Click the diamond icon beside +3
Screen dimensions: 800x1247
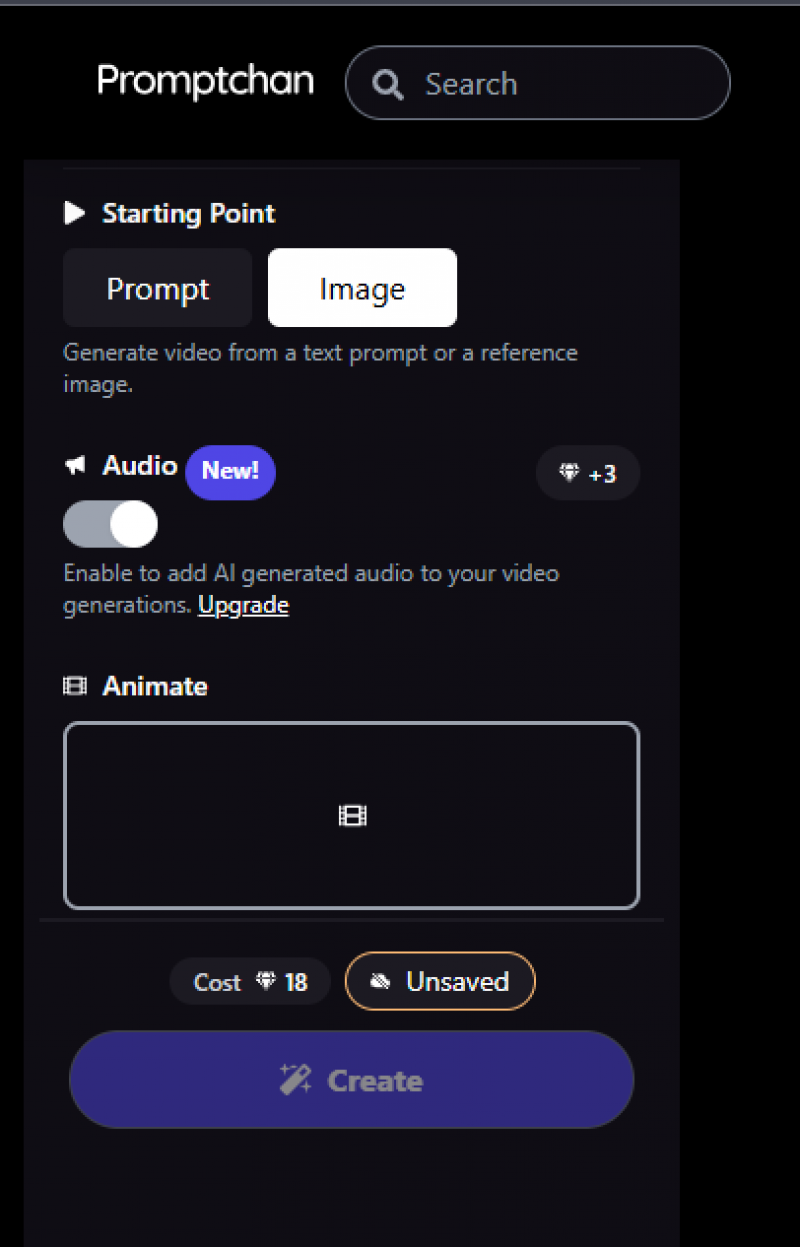click(569, 473)
